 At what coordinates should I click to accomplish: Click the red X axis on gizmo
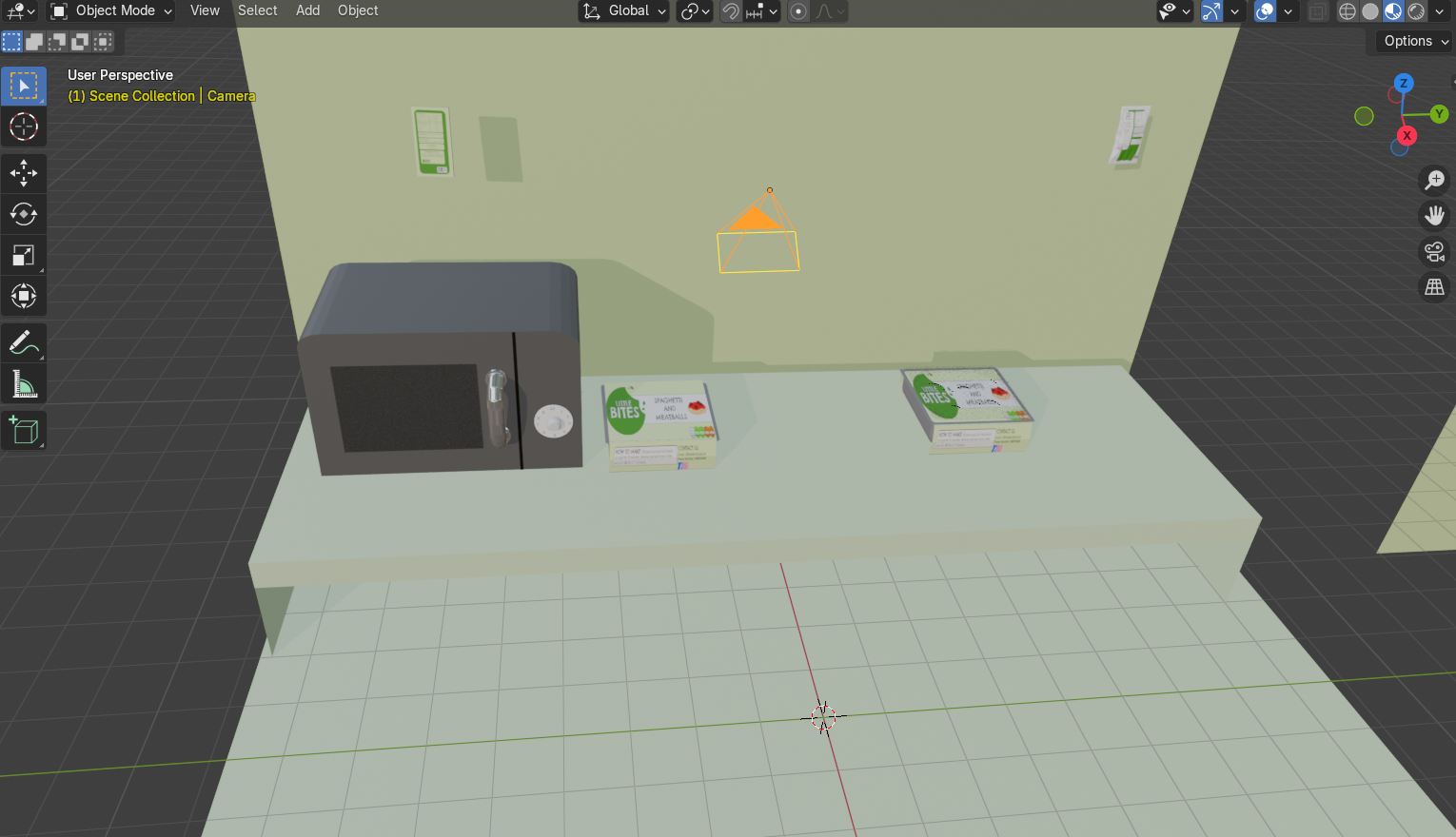pos(1407,136)
